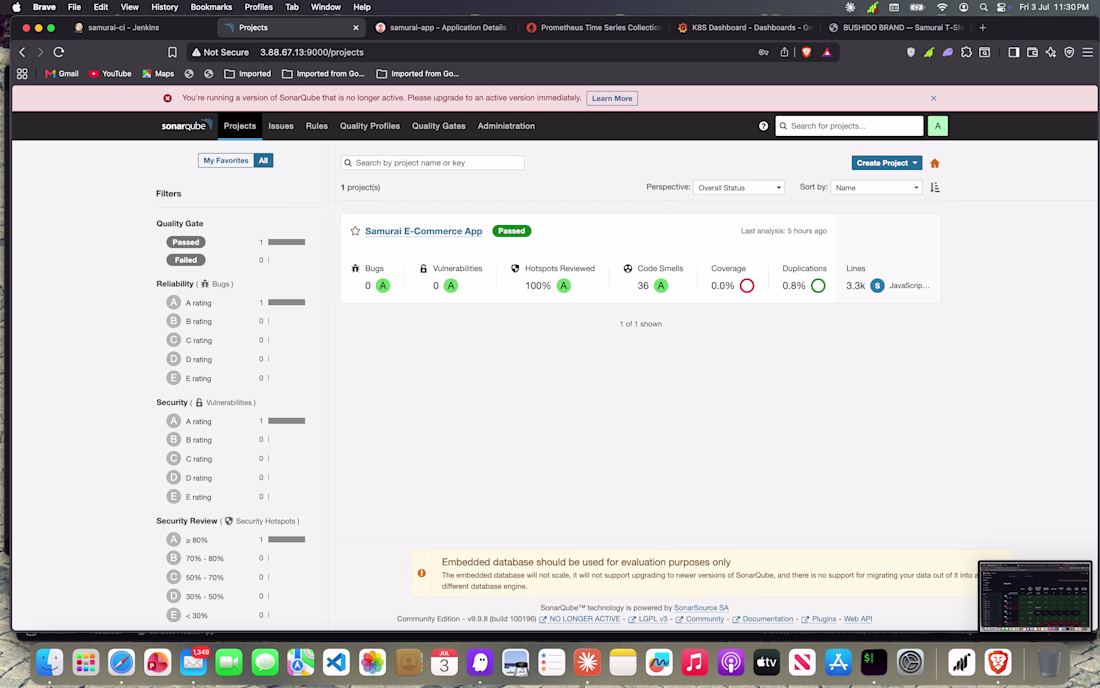Click the SonarQube logo
The width and height of the screenshot is (1100, 688).
coord(187,126)
